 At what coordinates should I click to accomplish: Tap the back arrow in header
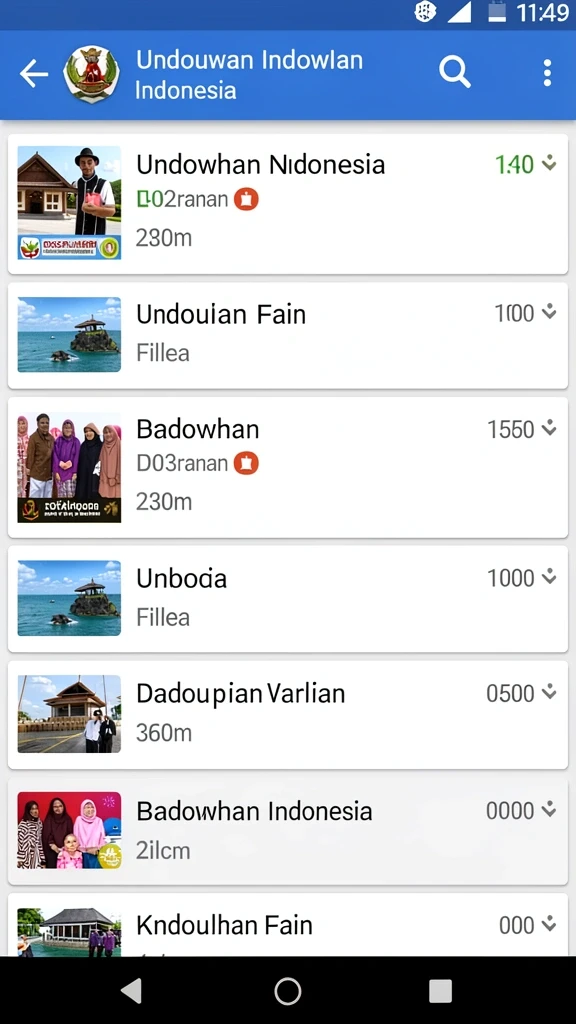pyautogui.click(x=33, y=74)
